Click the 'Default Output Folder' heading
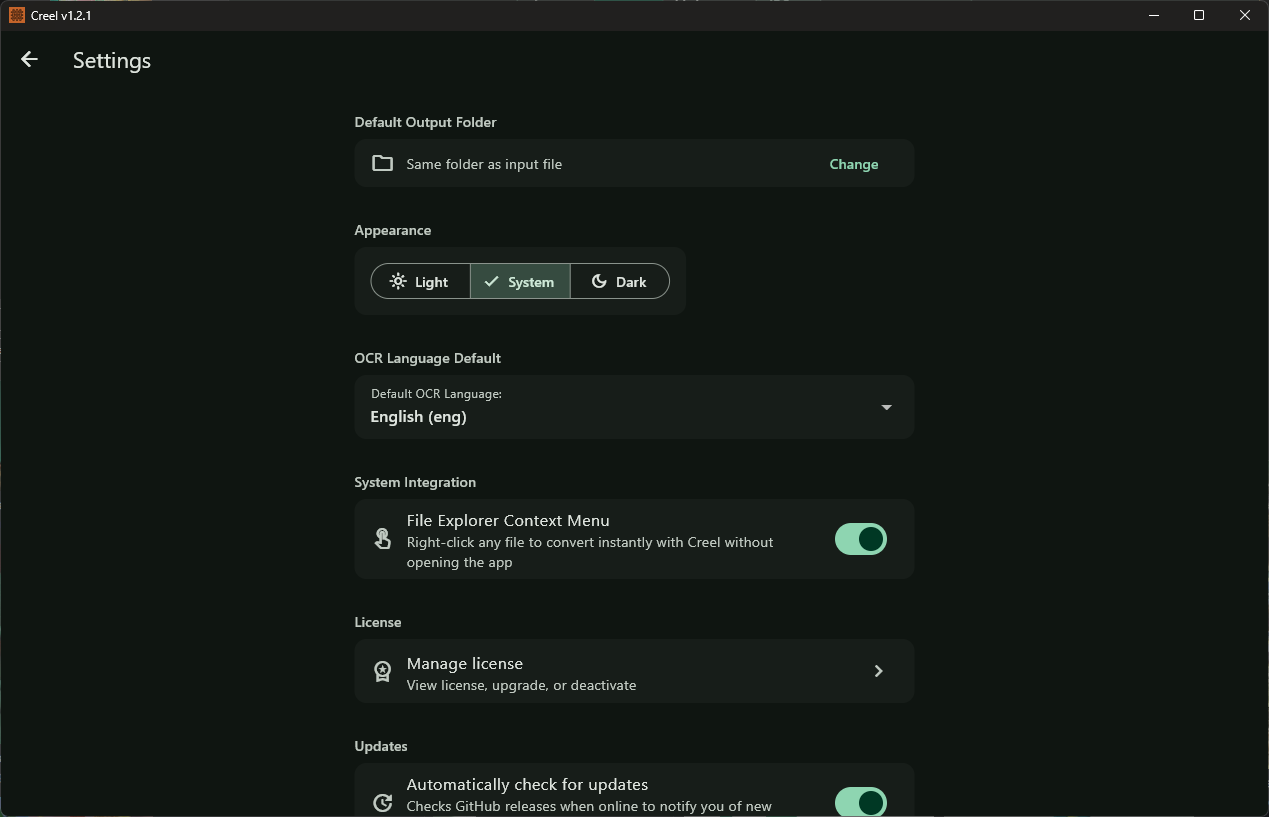 coord(425,122)
